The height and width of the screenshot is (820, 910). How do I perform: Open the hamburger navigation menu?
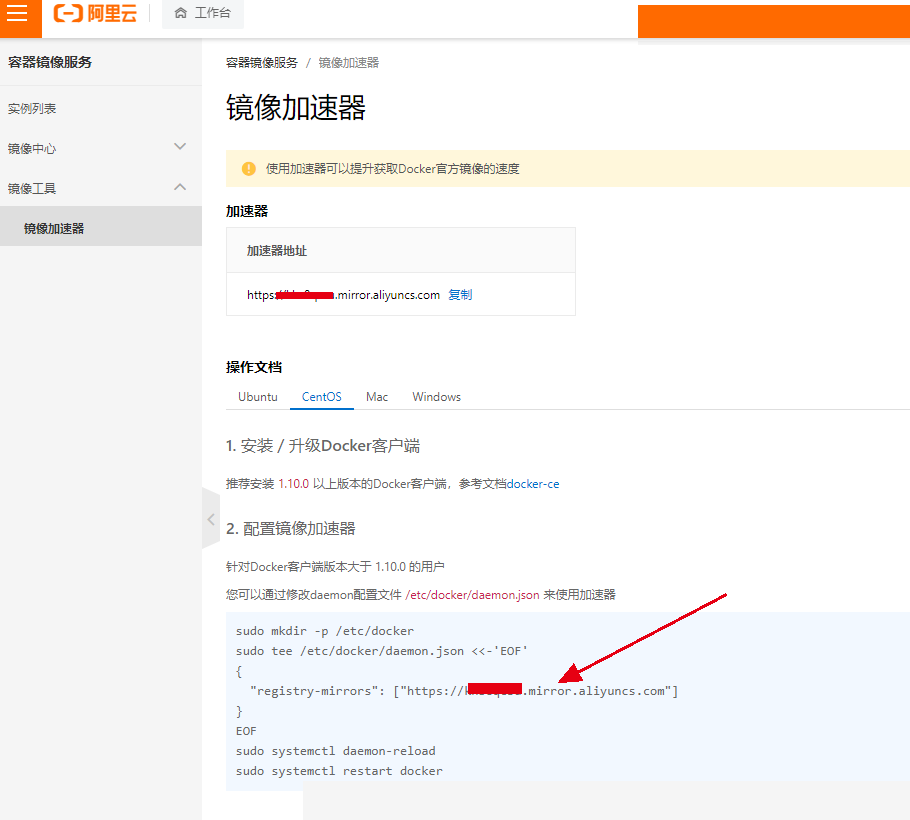(x=17, y=13)
